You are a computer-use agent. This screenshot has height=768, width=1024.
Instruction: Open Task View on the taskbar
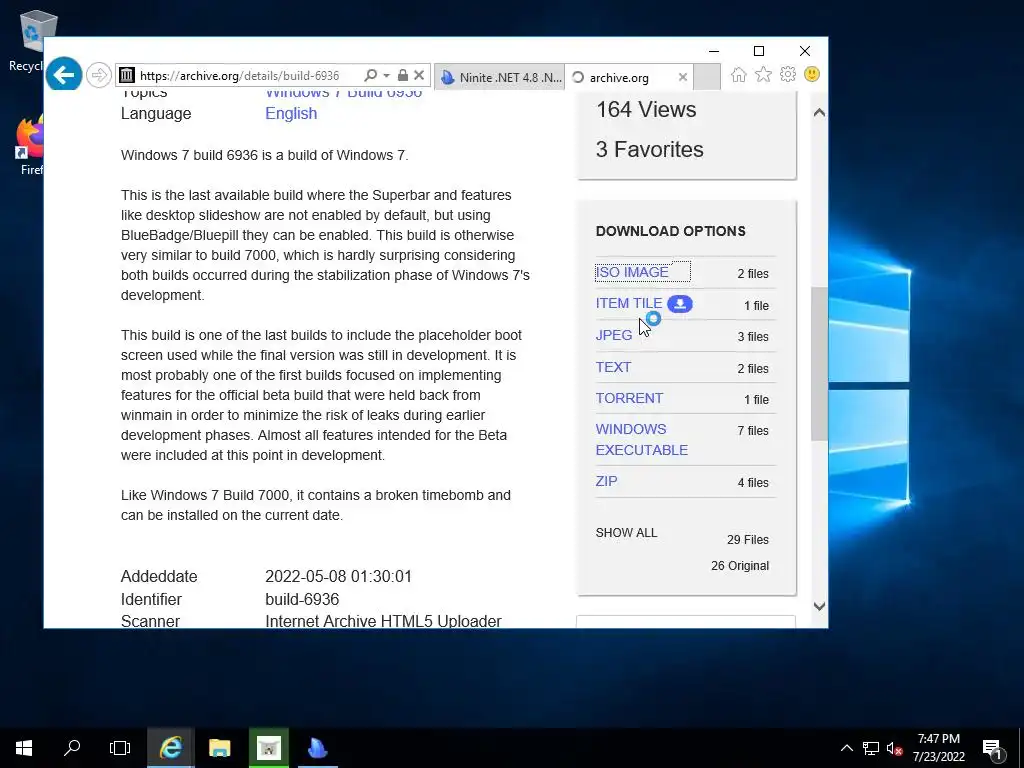120,748
